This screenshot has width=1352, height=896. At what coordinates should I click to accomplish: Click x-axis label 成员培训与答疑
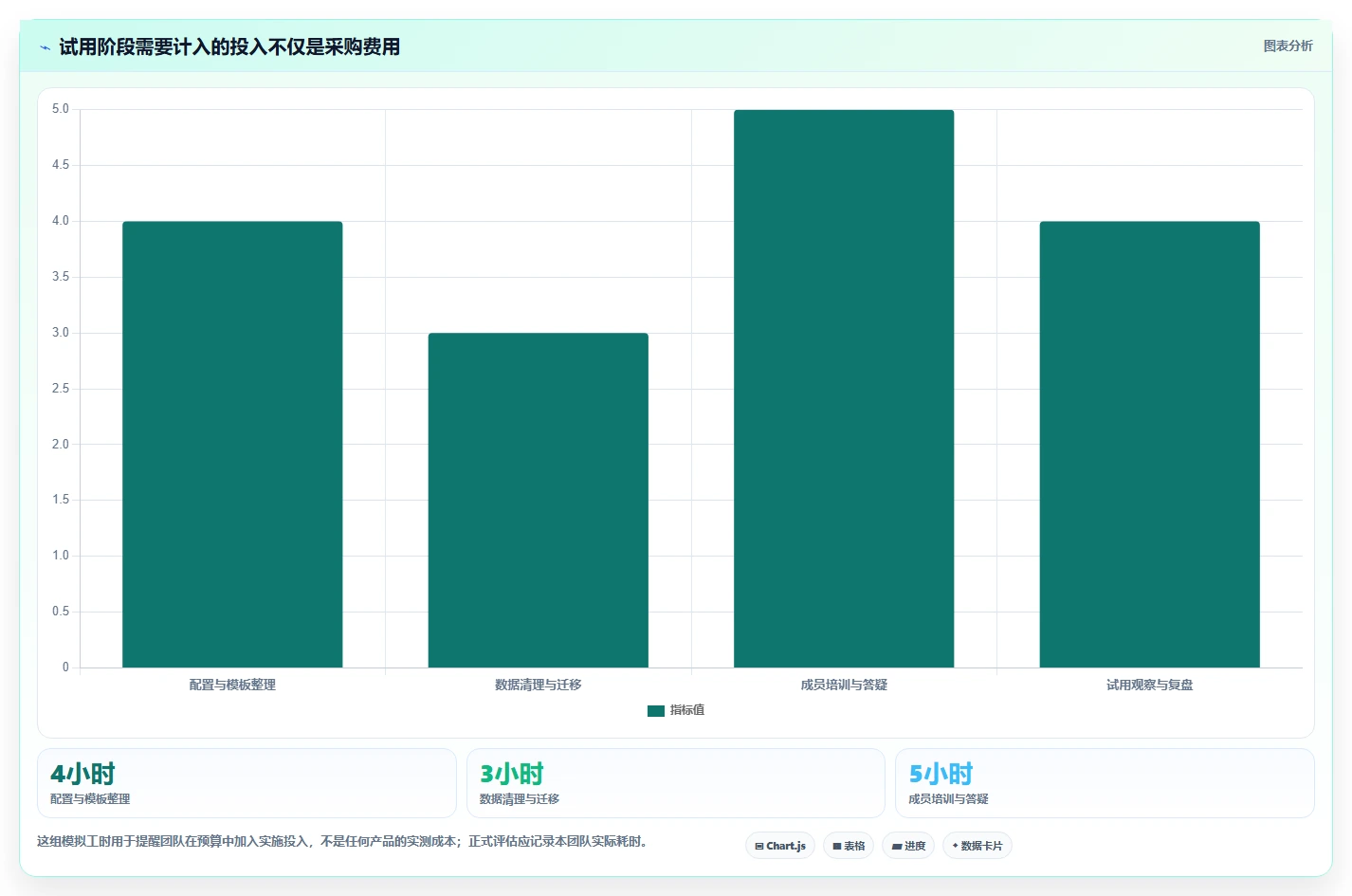(844, 685)
